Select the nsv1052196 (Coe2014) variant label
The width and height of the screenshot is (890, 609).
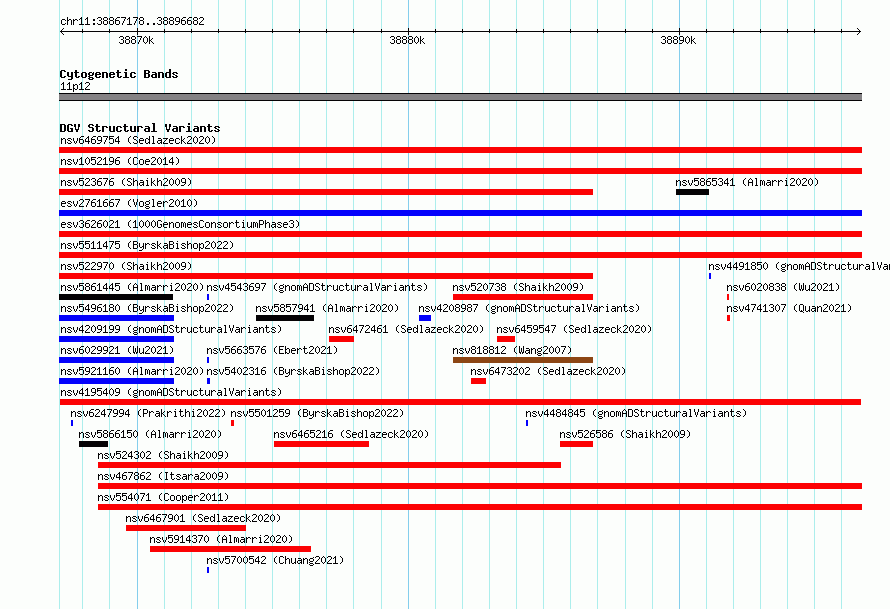point(120,161)
